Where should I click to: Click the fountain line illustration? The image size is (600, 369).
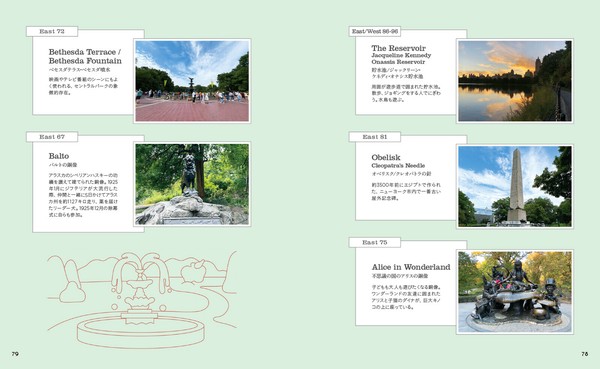142,299
